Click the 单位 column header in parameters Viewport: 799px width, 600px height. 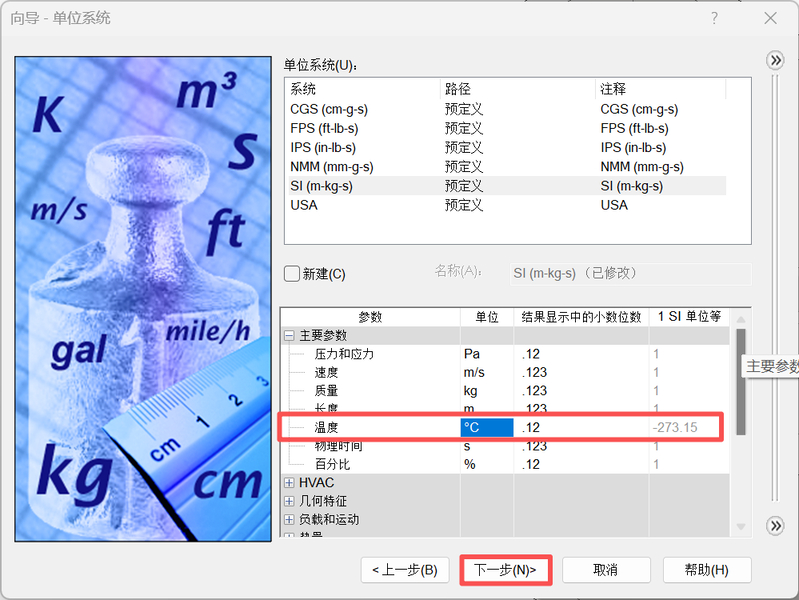(x=487, y=317)
